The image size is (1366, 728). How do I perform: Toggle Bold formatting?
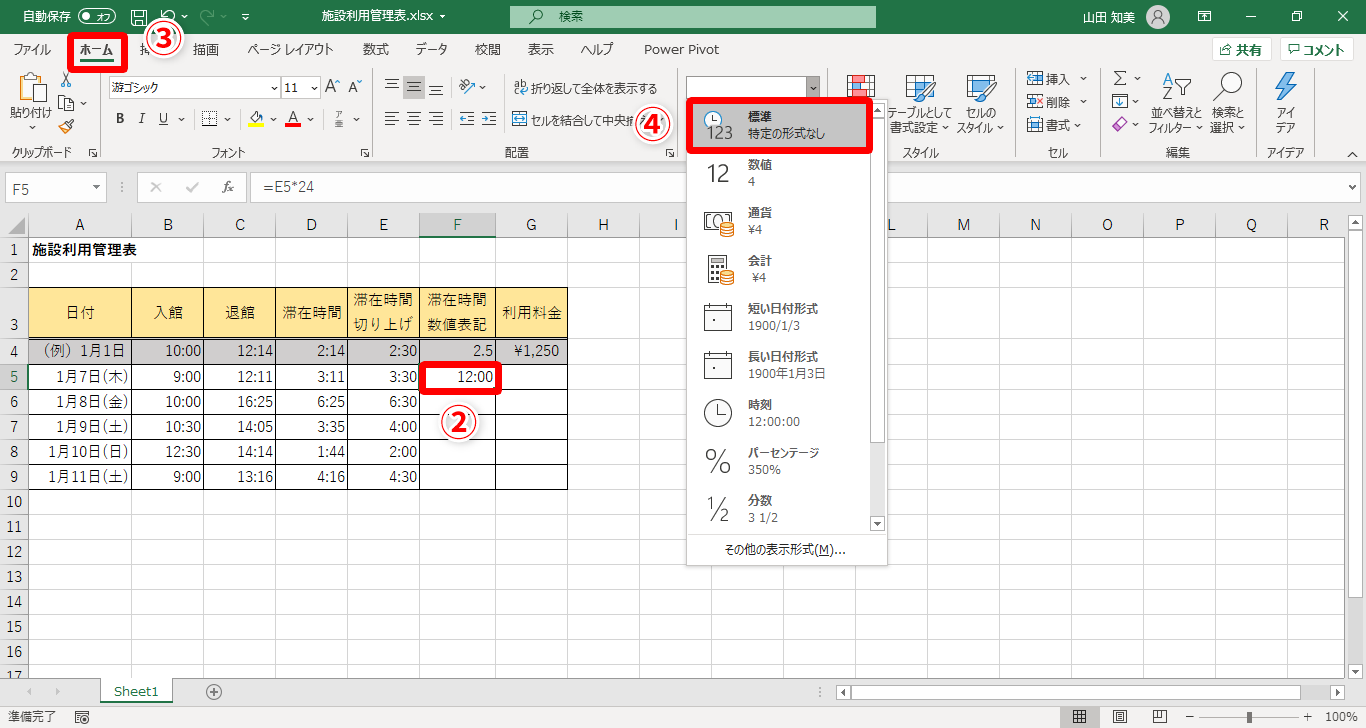pos(120,119)
